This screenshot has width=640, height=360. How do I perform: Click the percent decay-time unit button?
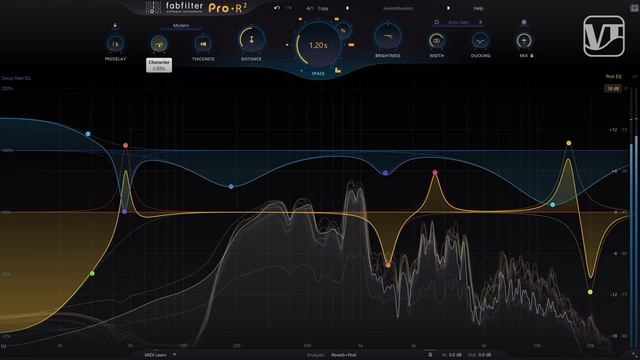click(x=343, y=30)
